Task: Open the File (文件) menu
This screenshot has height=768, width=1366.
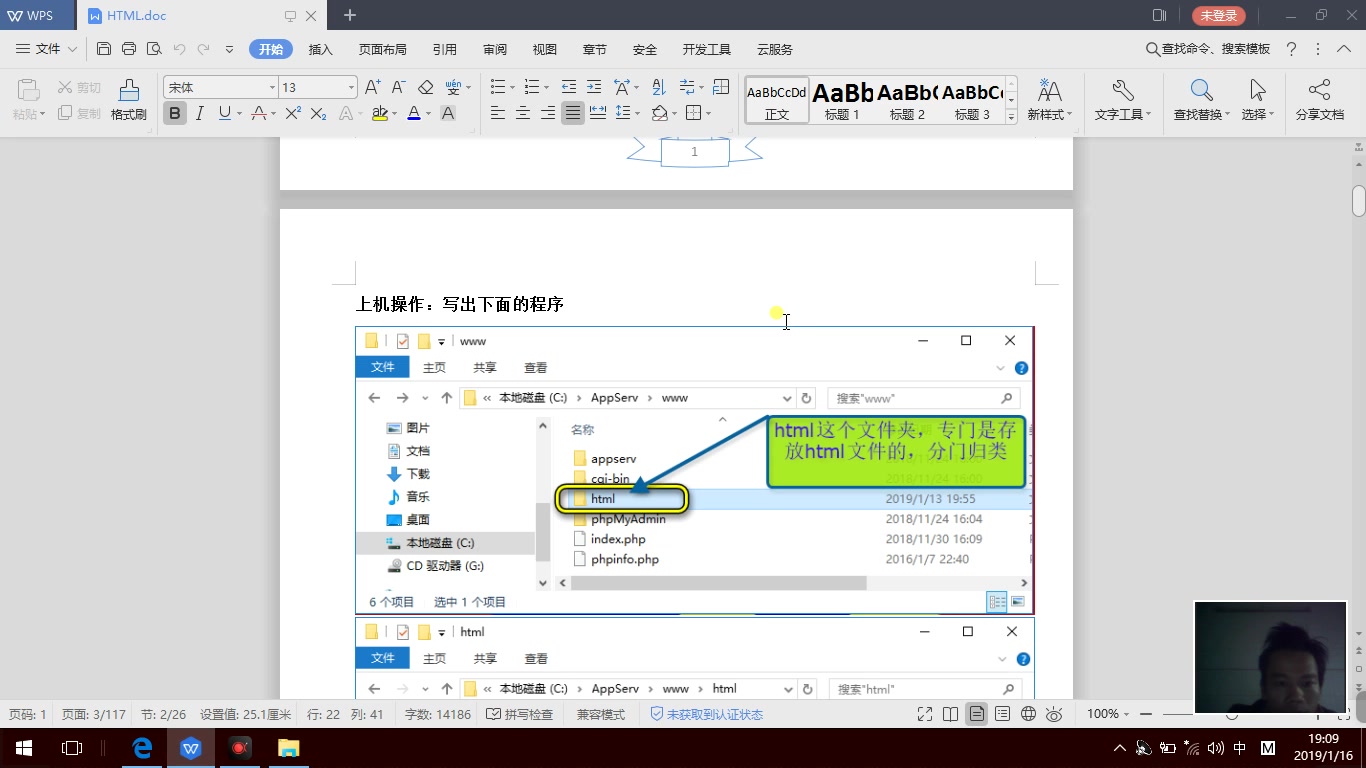Action: tap(47, 49)
